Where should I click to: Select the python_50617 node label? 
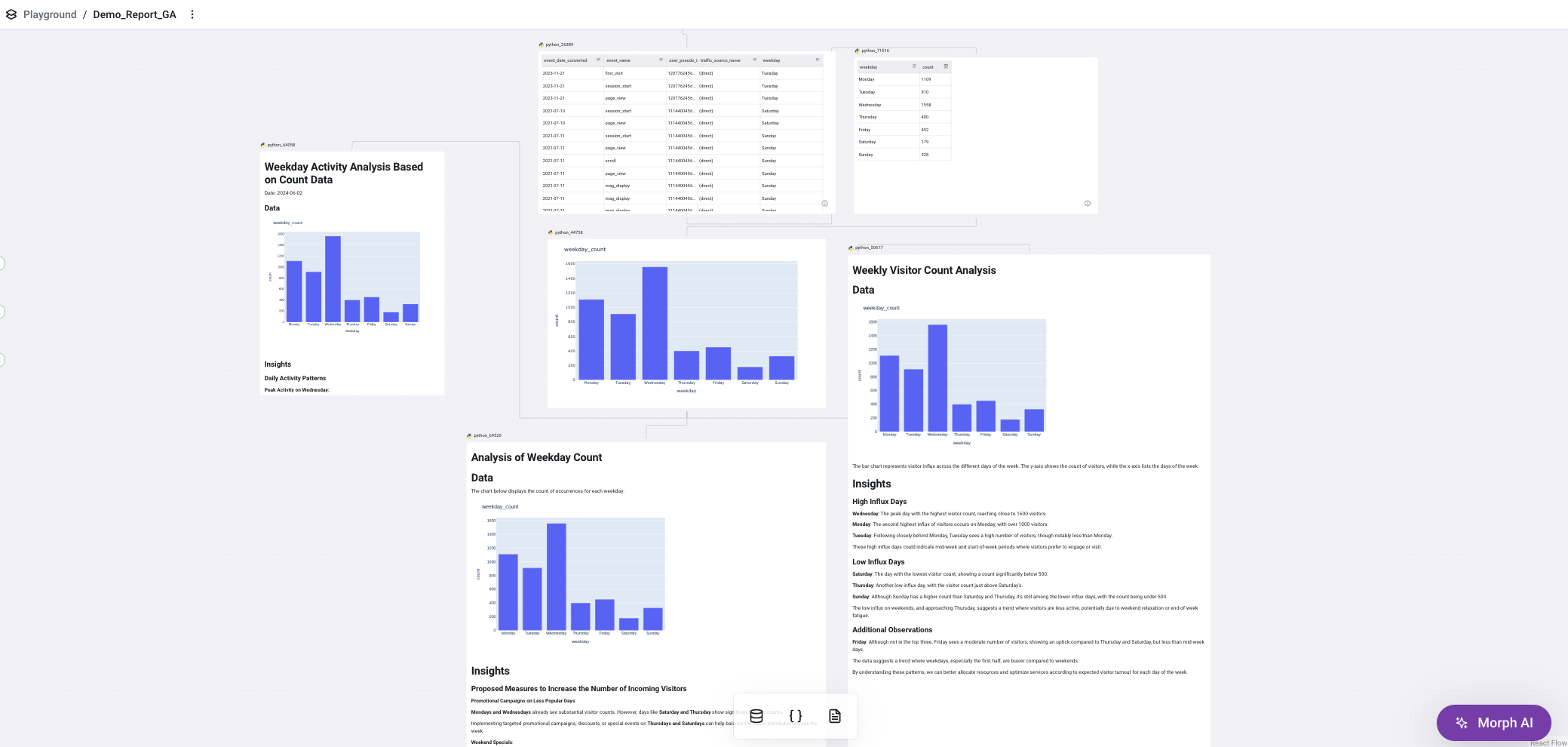click(869, 247)
